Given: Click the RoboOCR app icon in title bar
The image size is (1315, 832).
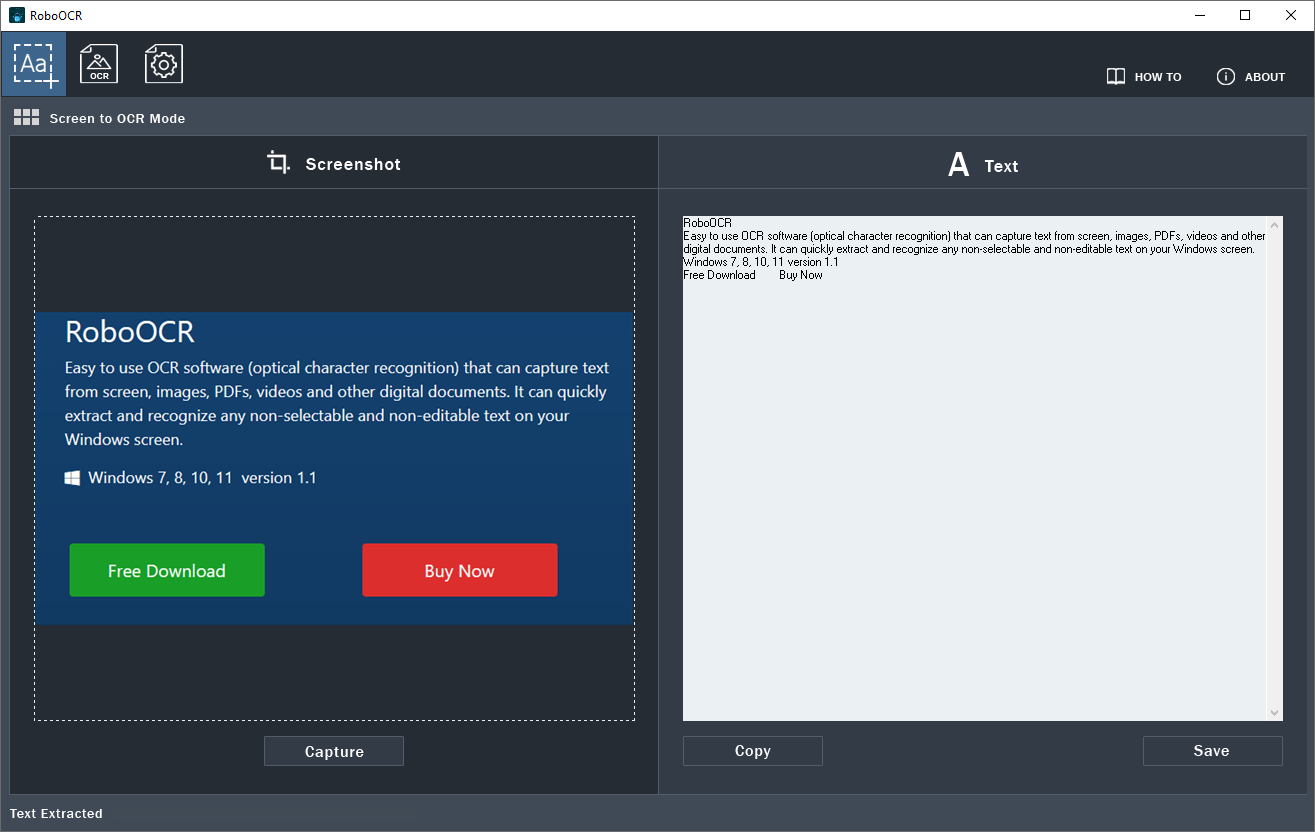Looking at the screenshot, I should tap(17, 15).
